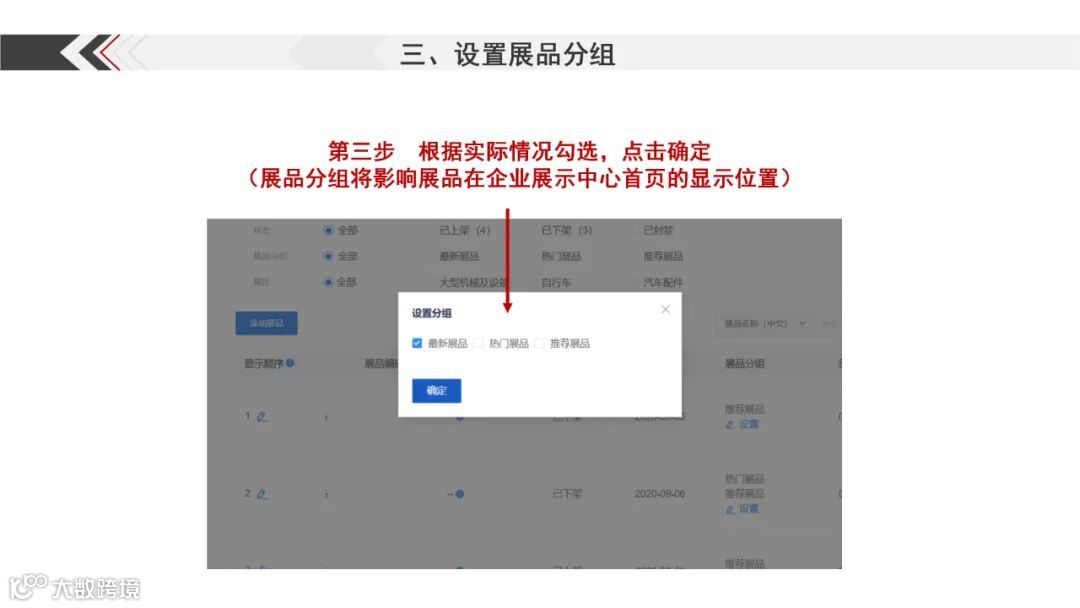This screenshot has height=608, width=1080.
Task: Check the 热门展品 checkbox in dialog
Action: (478, 343)
